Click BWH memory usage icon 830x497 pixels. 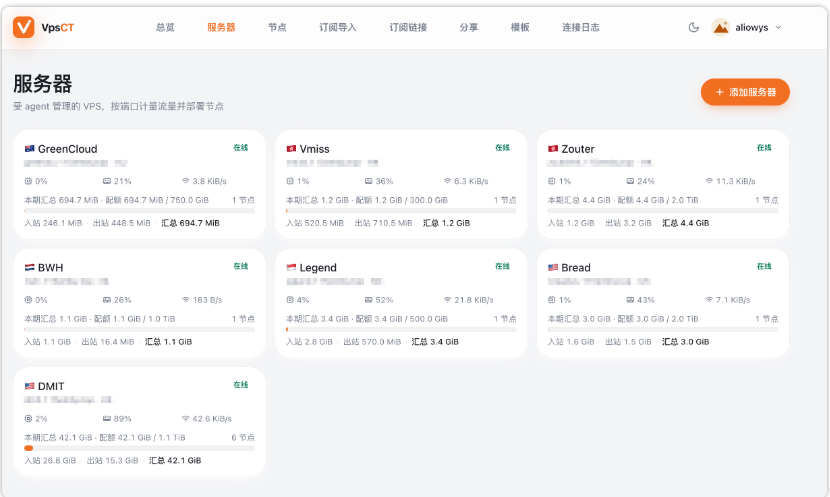pyautogui.click(x=106, y=300)
